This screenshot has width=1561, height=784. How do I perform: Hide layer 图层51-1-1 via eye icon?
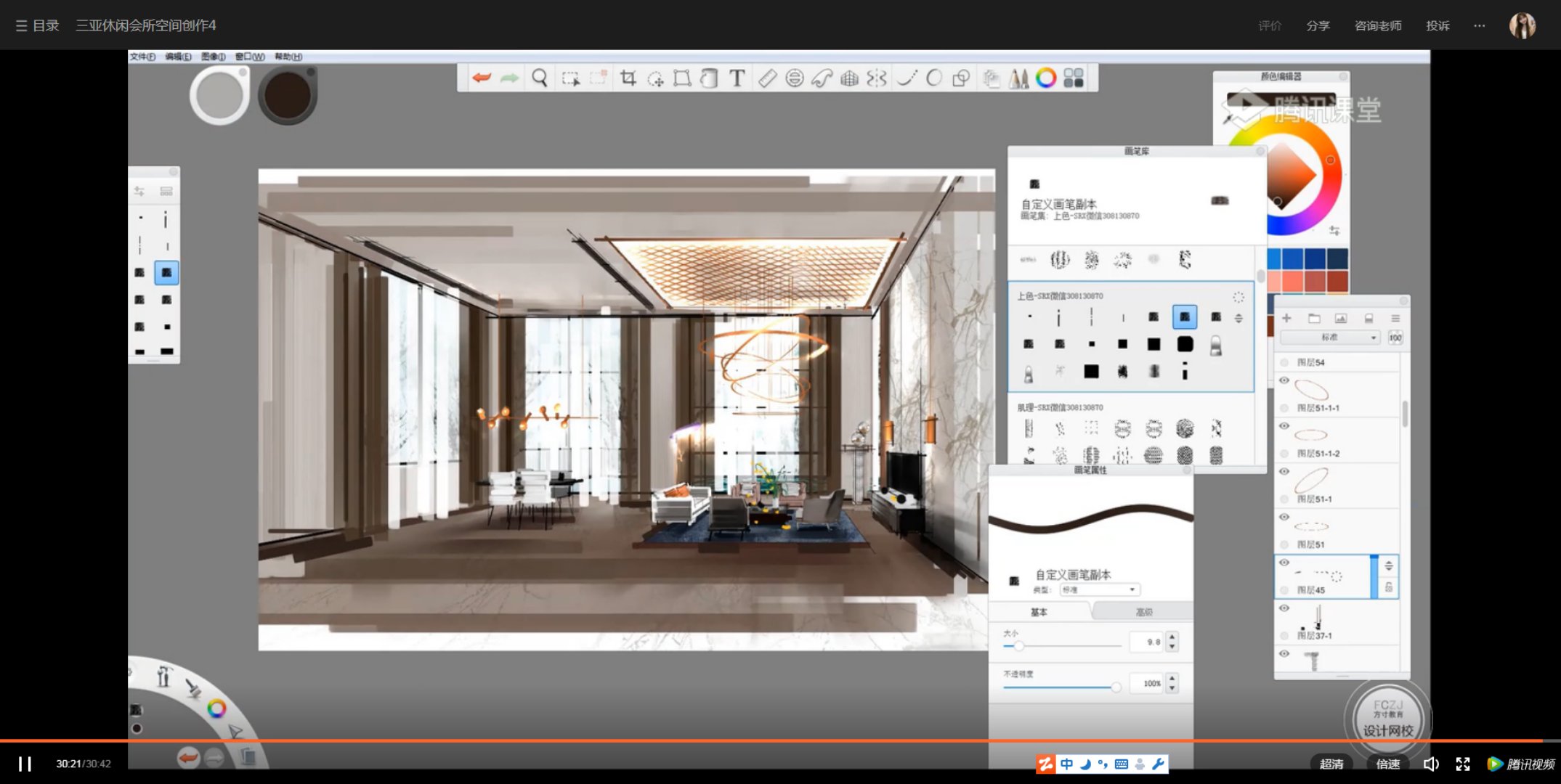pyautogui.click(x=1284, y=380)
